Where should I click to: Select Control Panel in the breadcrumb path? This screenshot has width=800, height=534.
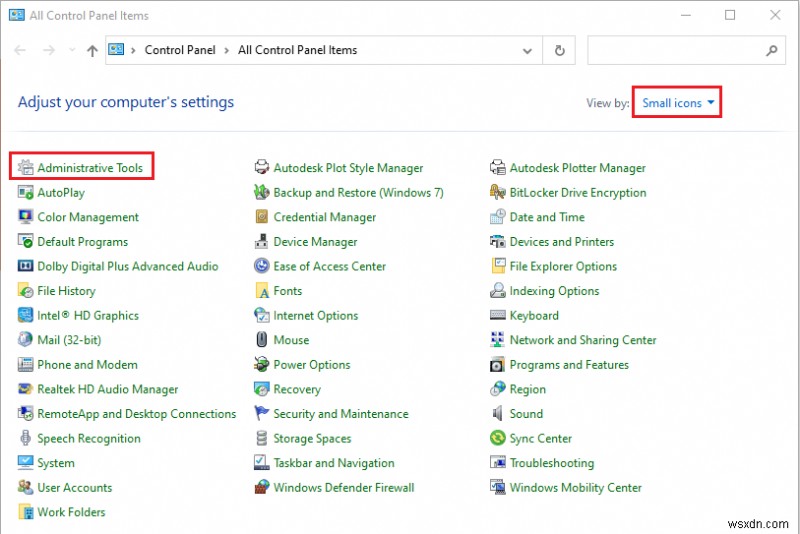(x=181, y=51)
